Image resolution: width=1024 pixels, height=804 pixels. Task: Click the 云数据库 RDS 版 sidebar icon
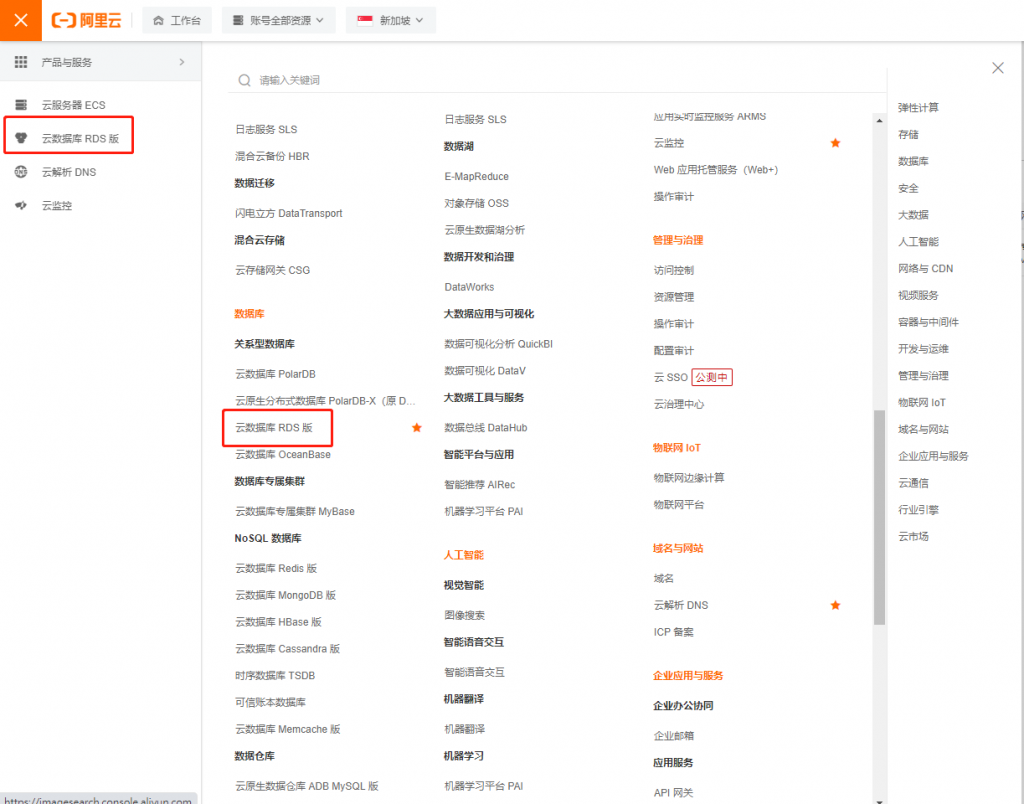coord(21,138)
